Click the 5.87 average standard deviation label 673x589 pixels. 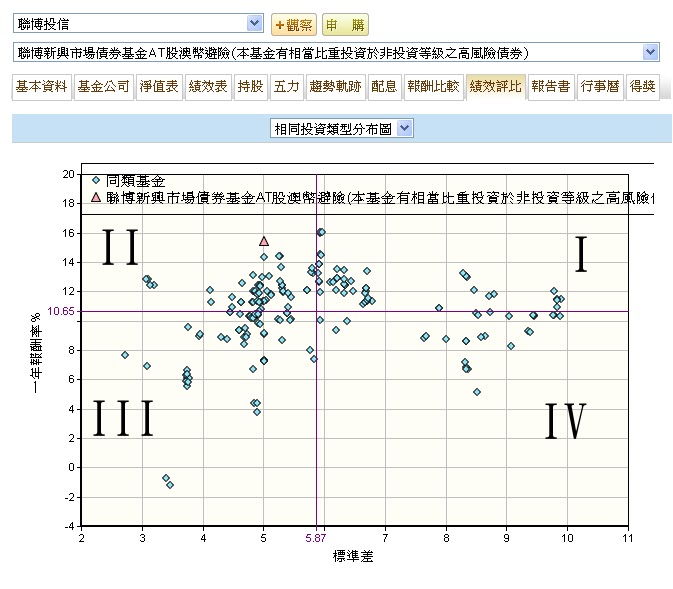(x=316, y=538)
